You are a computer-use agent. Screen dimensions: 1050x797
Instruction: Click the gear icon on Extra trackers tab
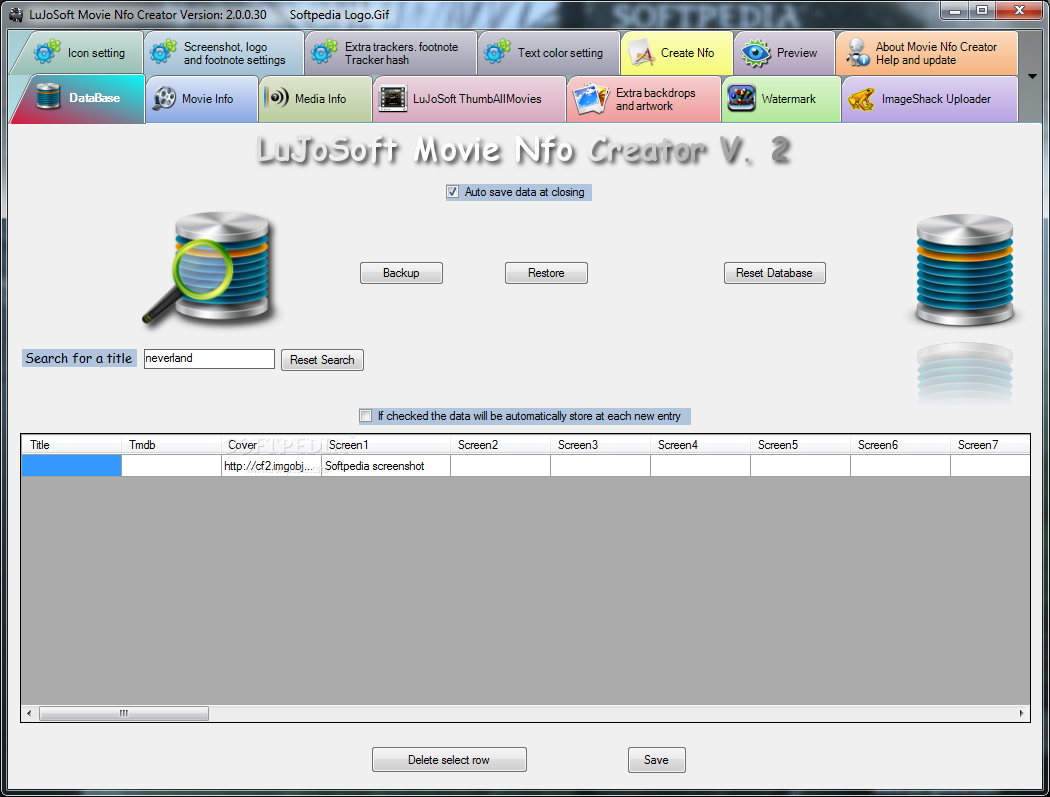[324, 52]
